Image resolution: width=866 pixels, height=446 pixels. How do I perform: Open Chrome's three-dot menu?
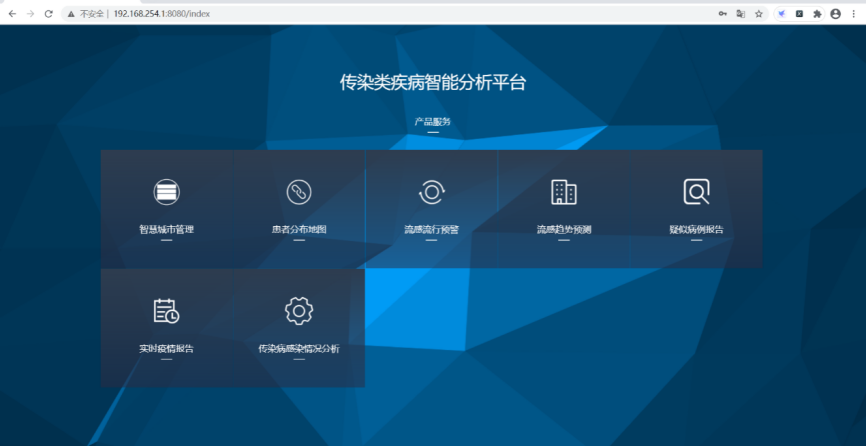(853, 14)
